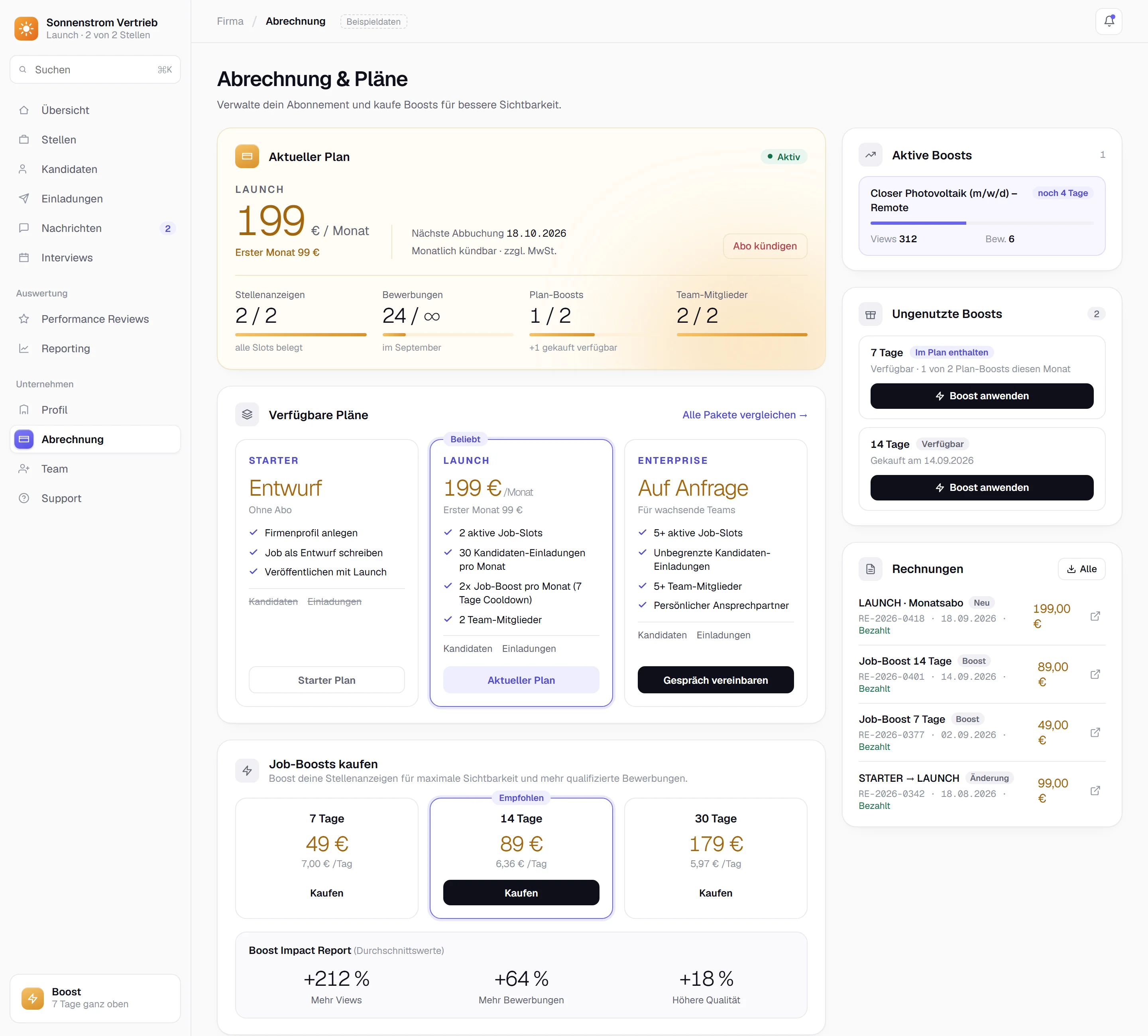Screen dimensions: 1148x1036
Task: Click the Sonnenstrom Vertrieb sun logo
Action: click(x=26, y=28)
